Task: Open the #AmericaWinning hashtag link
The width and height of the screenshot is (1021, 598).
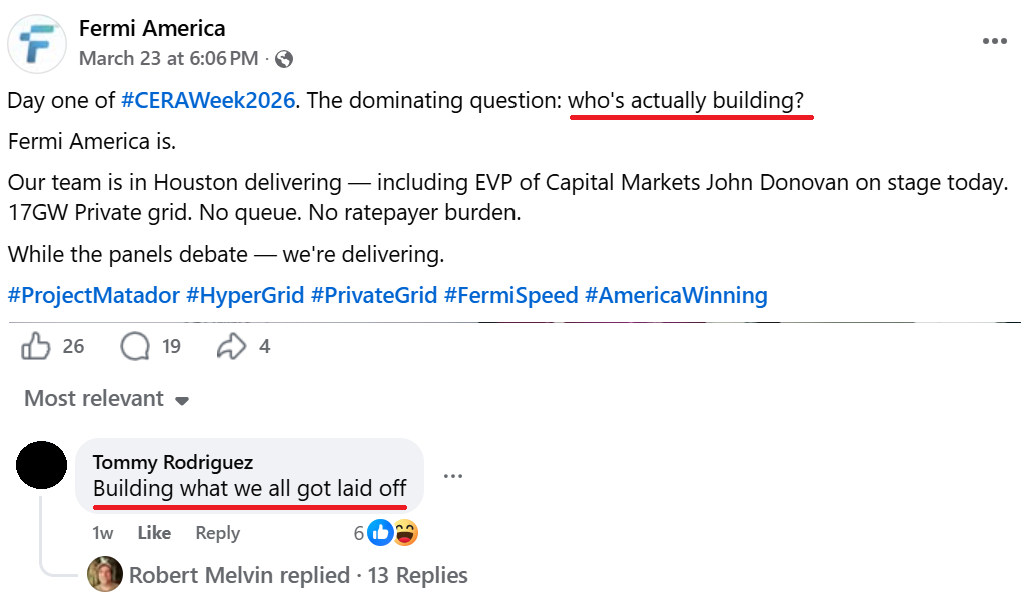Action: [x=676, y=295]
